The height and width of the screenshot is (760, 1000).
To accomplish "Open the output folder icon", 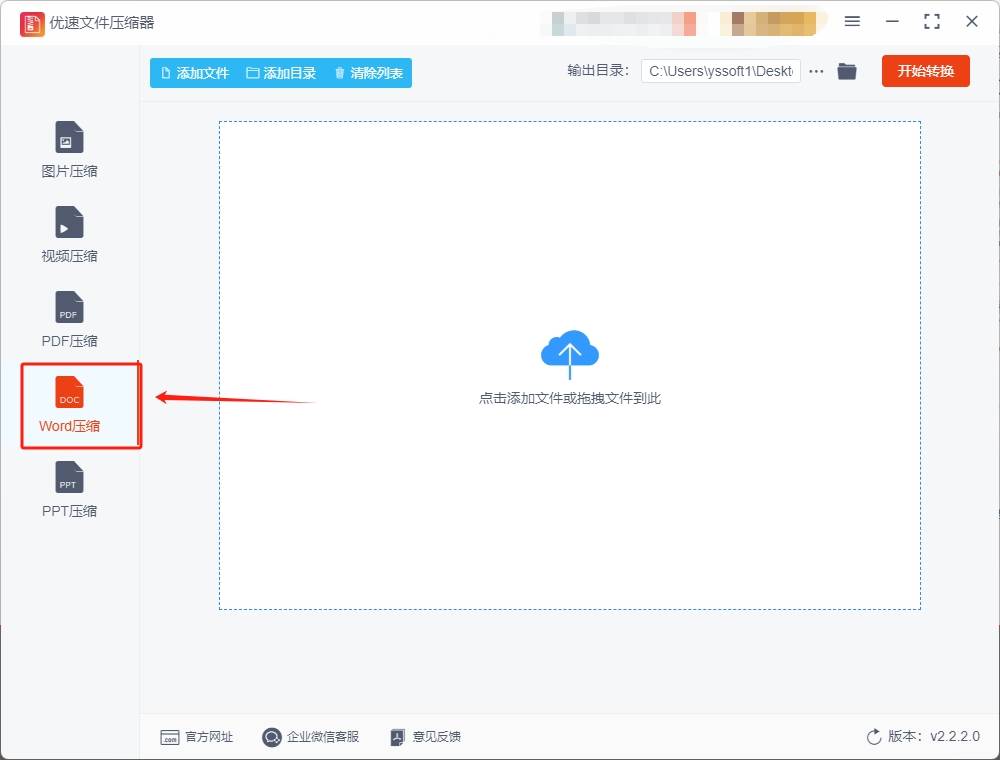I will 847,71.
